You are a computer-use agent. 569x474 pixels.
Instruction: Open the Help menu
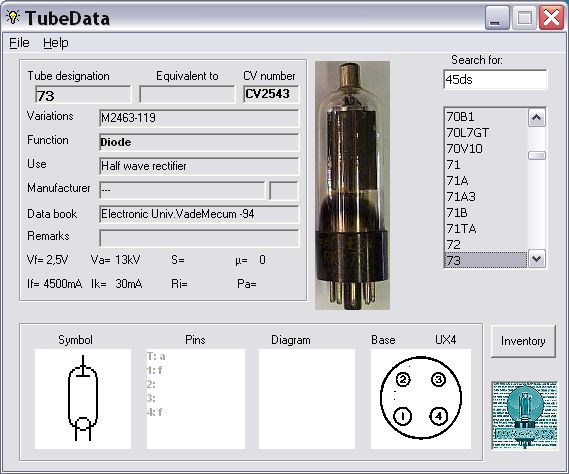click(56, 43)
